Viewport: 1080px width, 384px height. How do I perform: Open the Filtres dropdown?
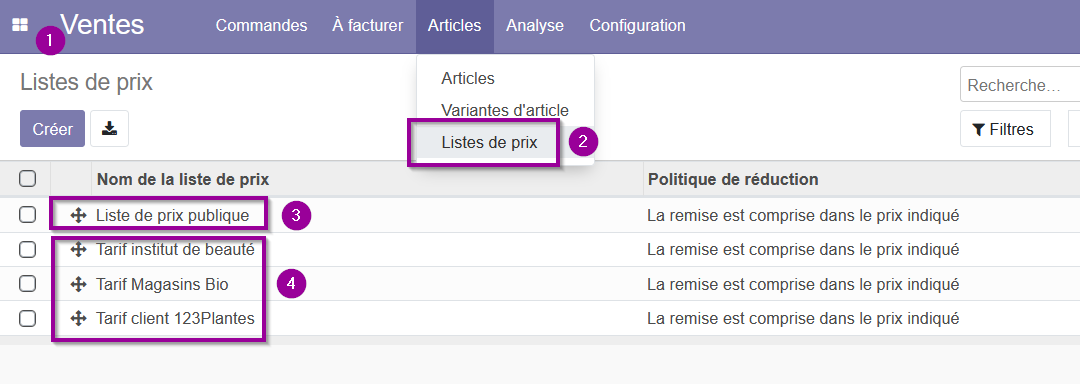point(1005,129)
